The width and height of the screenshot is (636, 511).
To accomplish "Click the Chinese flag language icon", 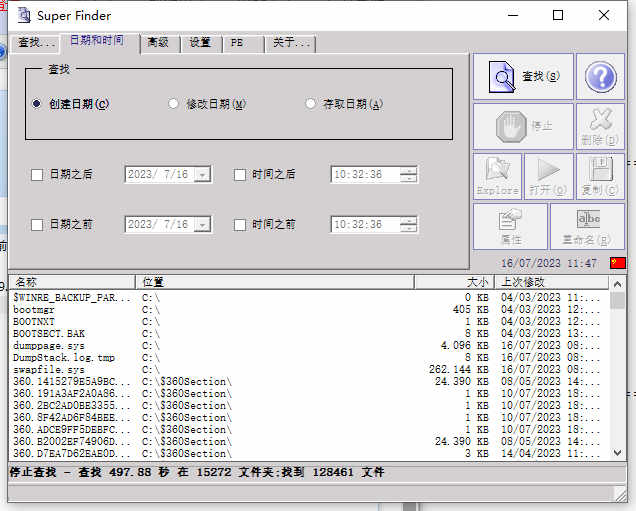I will point(618,263).
